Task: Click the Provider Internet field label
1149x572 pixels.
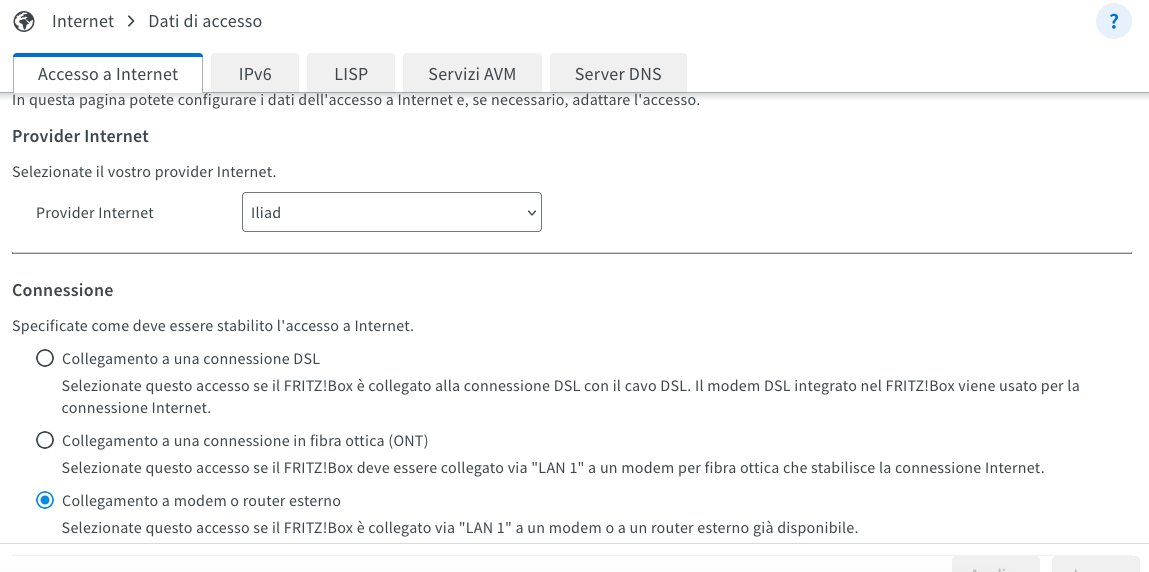Action: [95, 213]
